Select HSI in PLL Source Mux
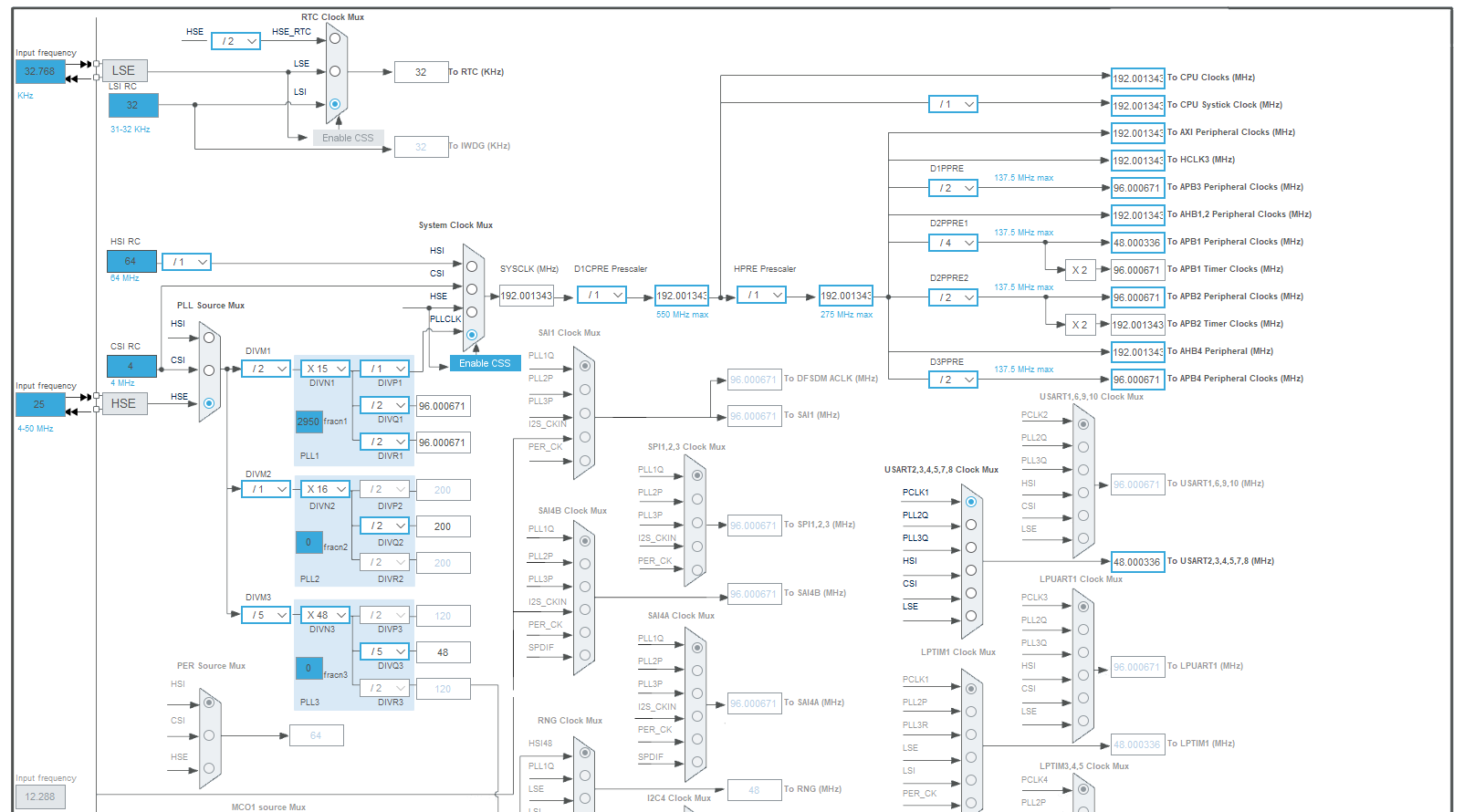Viewport: 1464px width, 812px height. point(209,338)
